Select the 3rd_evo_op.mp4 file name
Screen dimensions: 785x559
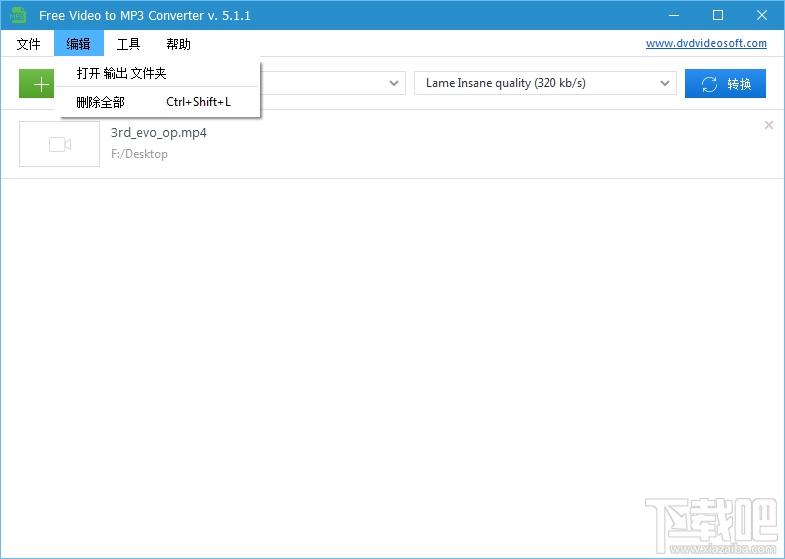click(159, 133)
